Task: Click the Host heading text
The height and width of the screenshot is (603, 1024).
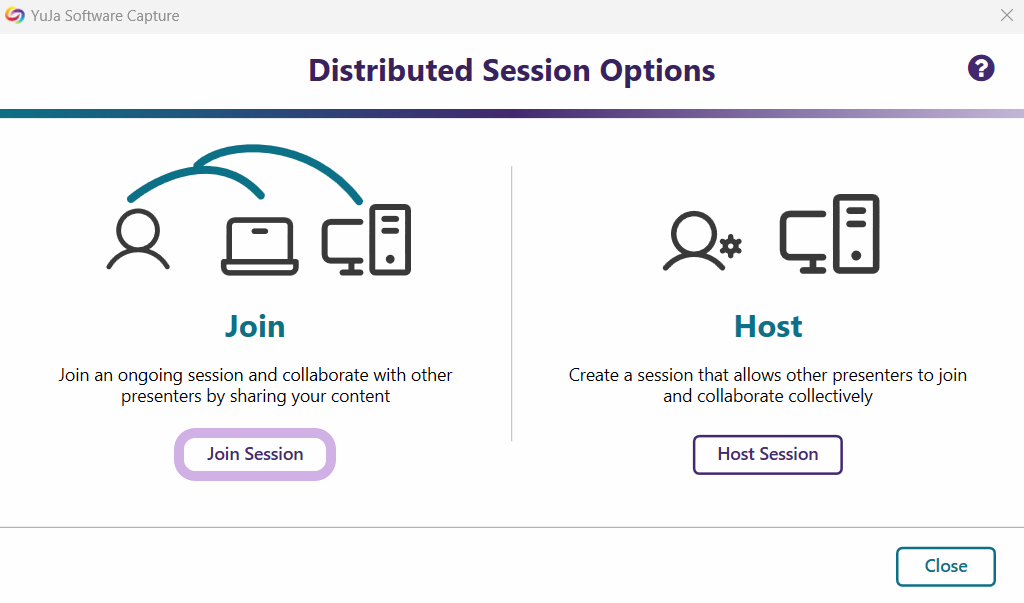Action: point(768,326)
